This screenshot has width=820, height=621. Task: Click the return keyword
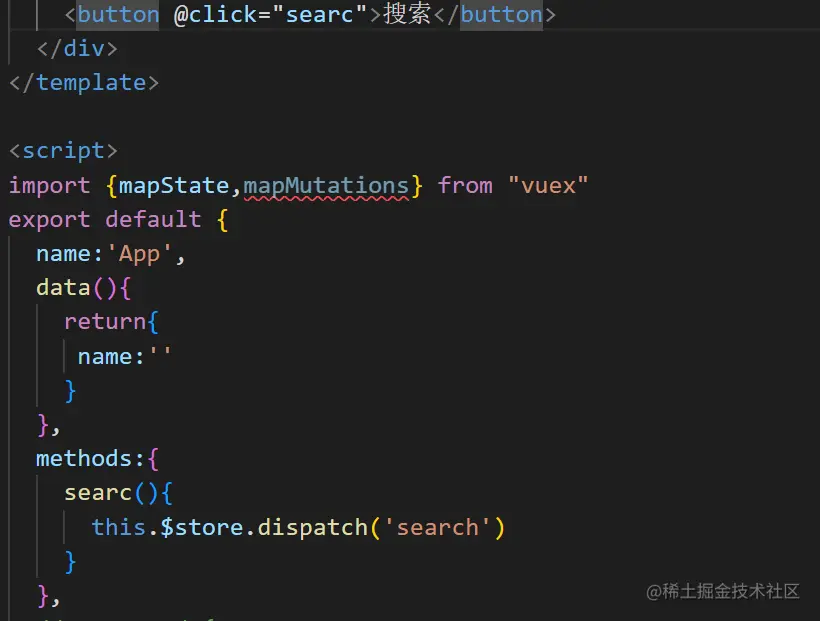[x=105, y=322]
